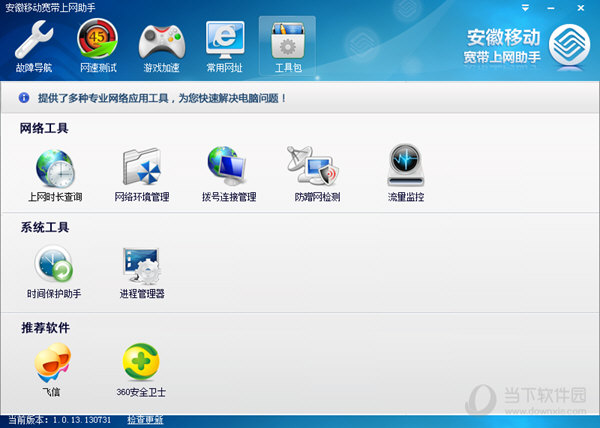Image resolution: width=600 pixels, height=428 pixels.
Task: Click the 工具包 tab label
Action: pos(288,68)
